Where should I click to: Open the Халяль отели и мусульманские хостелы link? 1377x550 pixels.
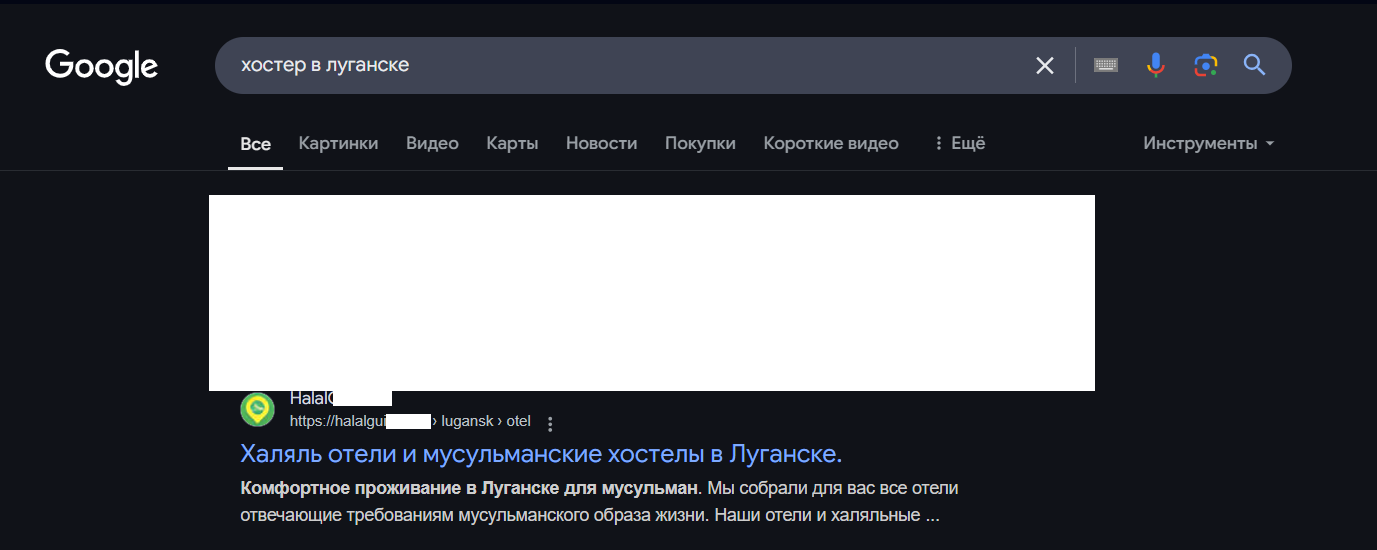(541, 454)
